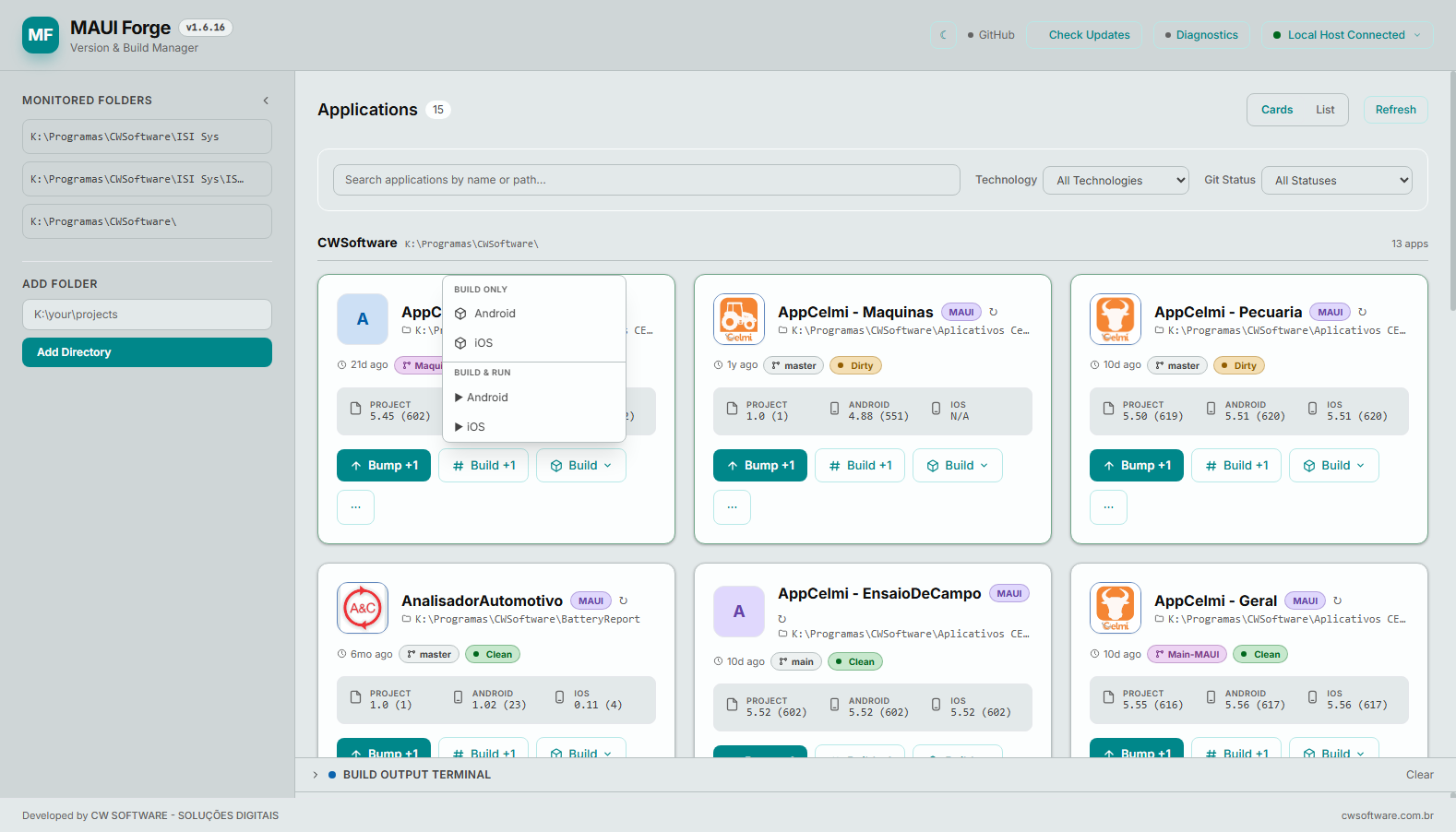Click main branch badge on EnsaioDeCampo card
1456x832 pixels.
tap(796, 661)
